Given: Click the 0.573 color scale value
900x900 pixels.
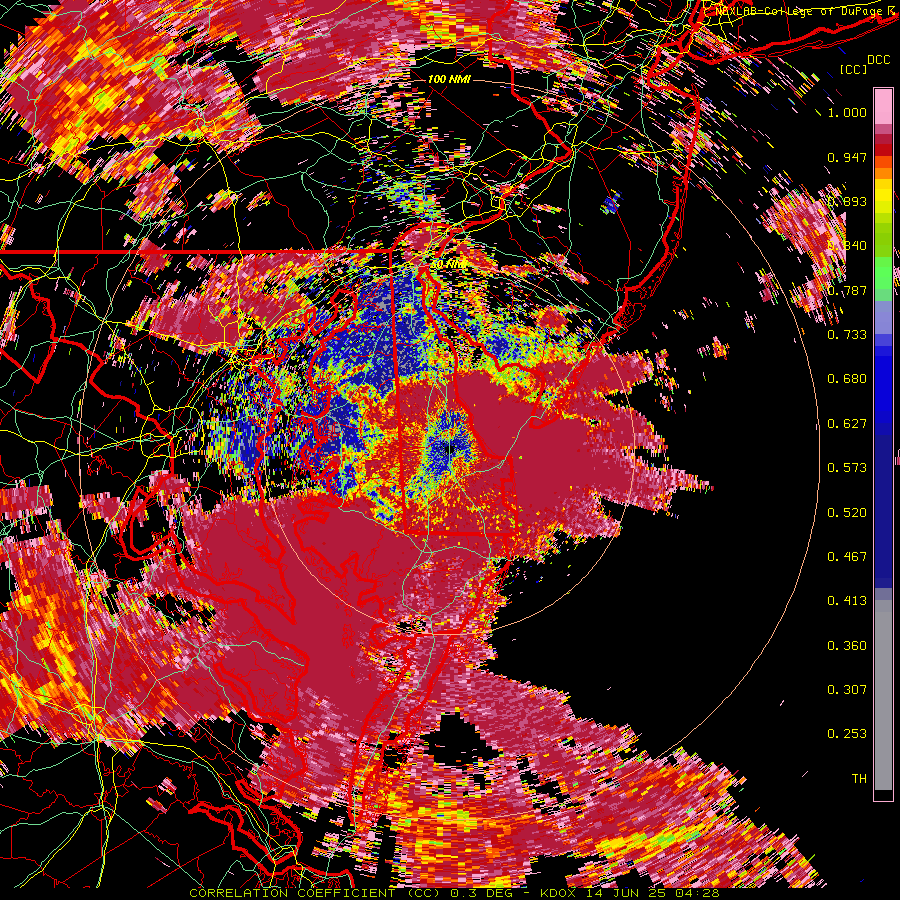Looking at the screenshot, I should (847, 468).
